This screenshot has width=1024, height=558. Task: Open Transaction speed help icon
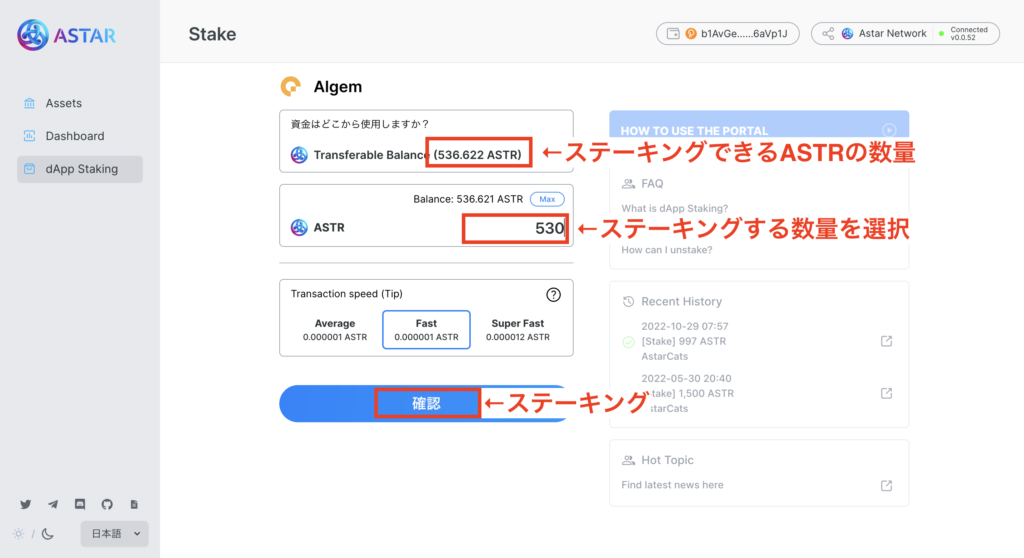[x=553, y=295]
